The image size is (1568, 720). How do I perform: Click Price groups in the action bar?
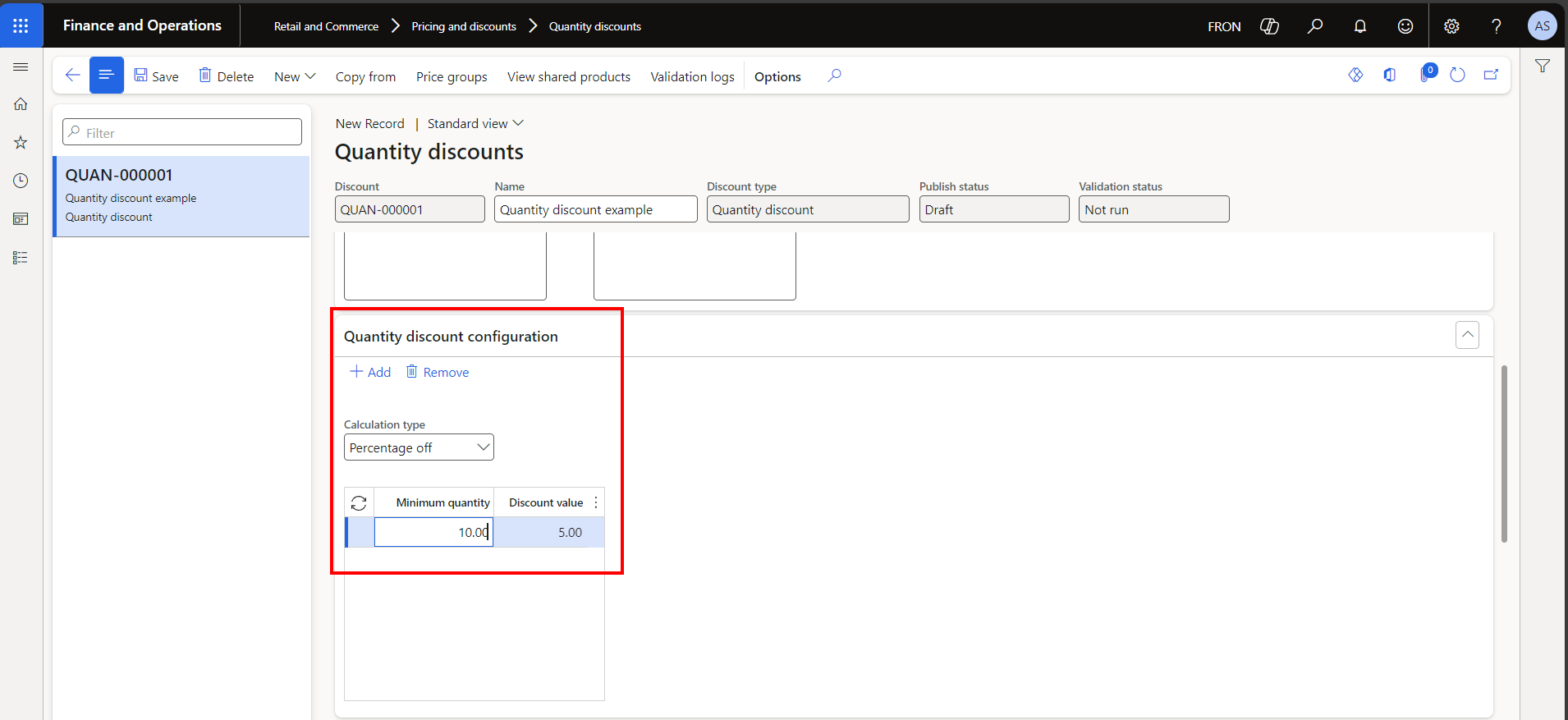tap(452, 76)
